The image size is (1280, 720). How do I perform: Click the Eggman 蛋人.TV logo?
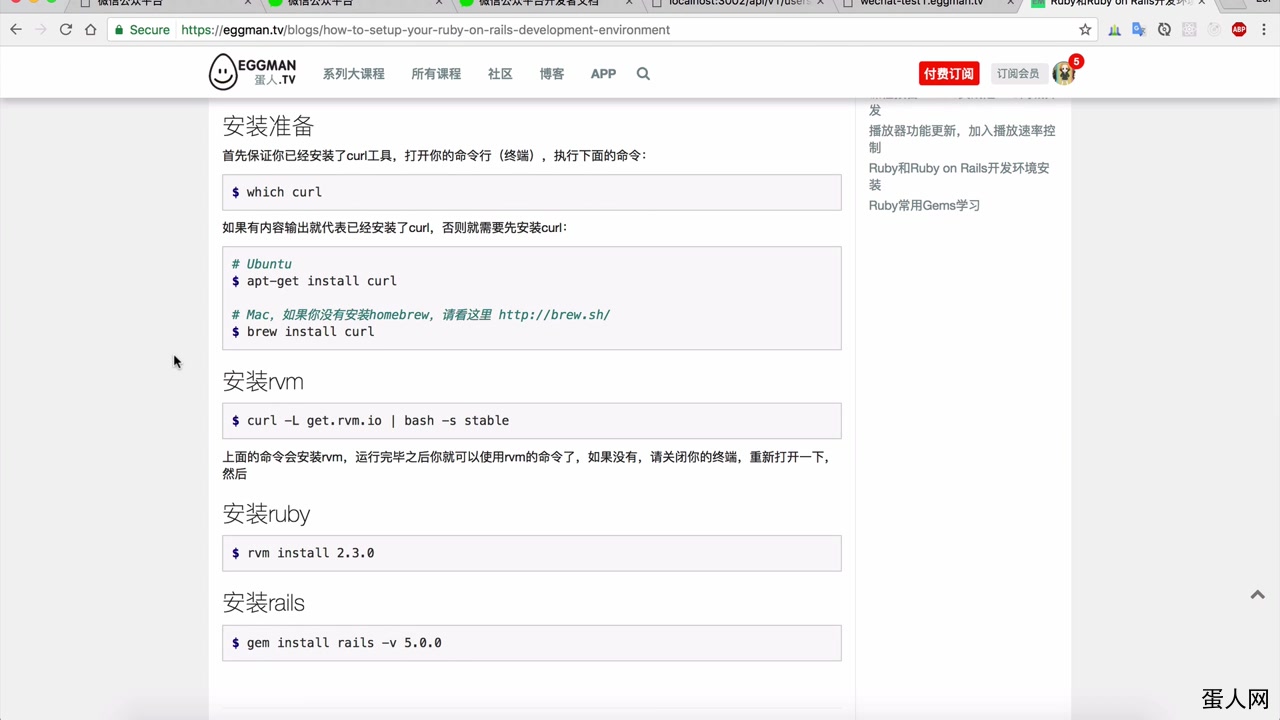point(252,72)
